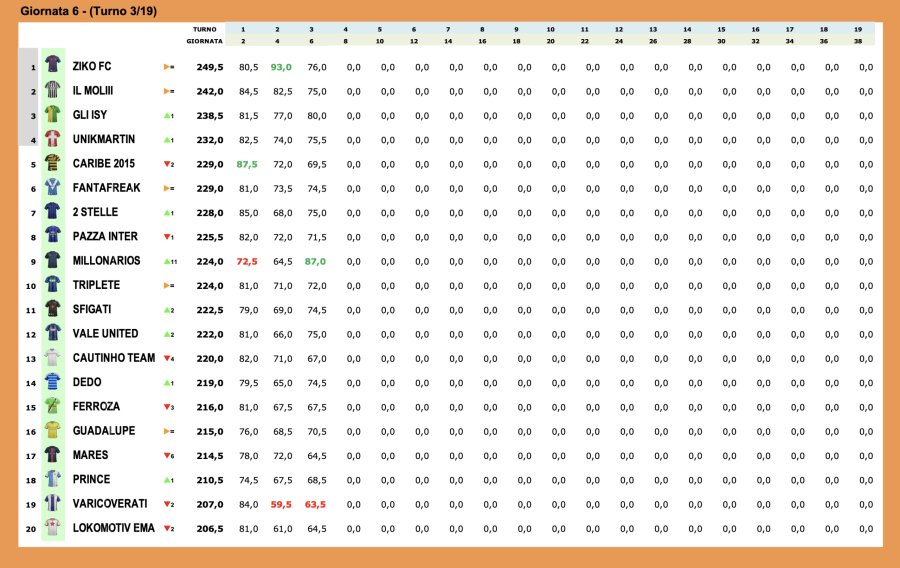Click the team name ZIKO FC
The height and width of the screenshot is (568, 900).
92,67
